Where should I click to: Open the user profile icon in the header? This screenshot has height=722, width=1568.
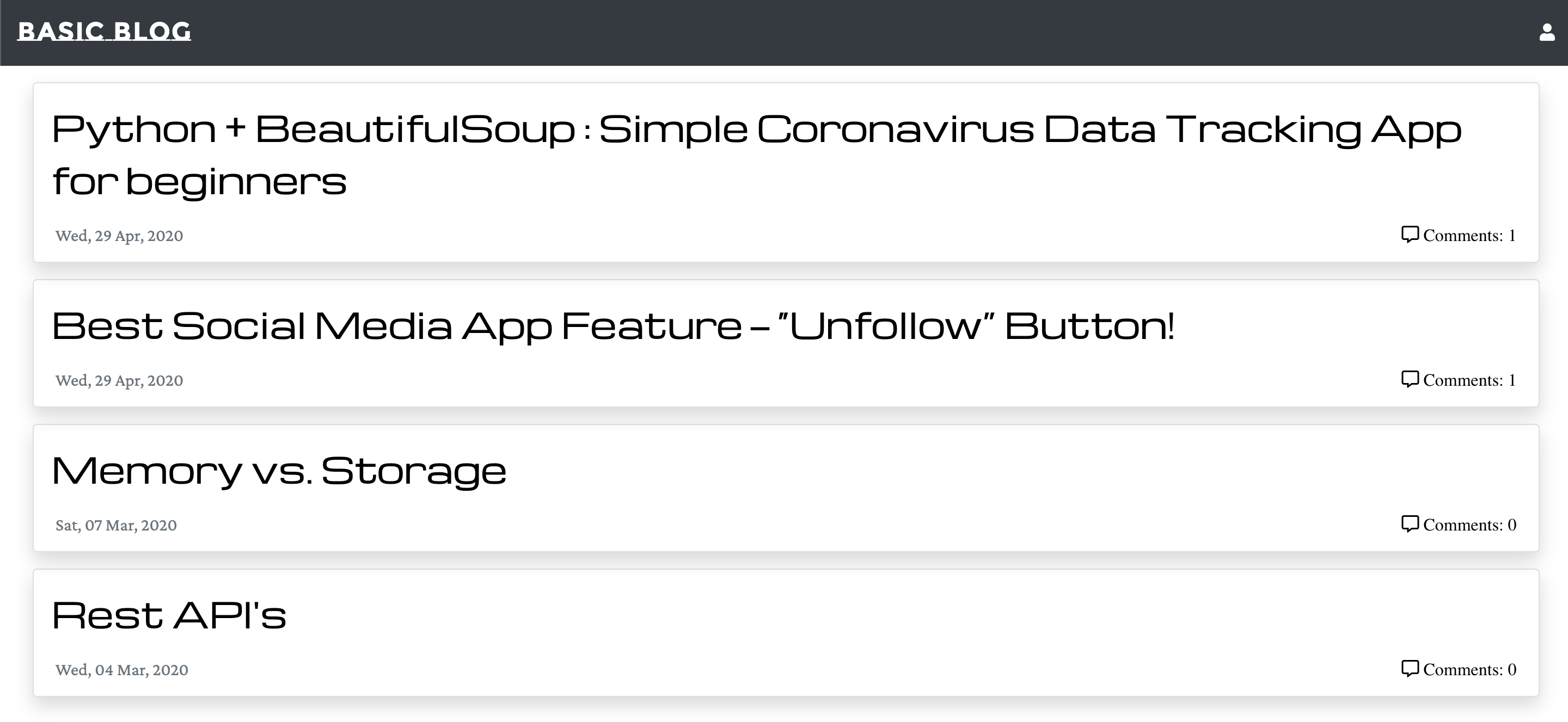pos(1547,32)
